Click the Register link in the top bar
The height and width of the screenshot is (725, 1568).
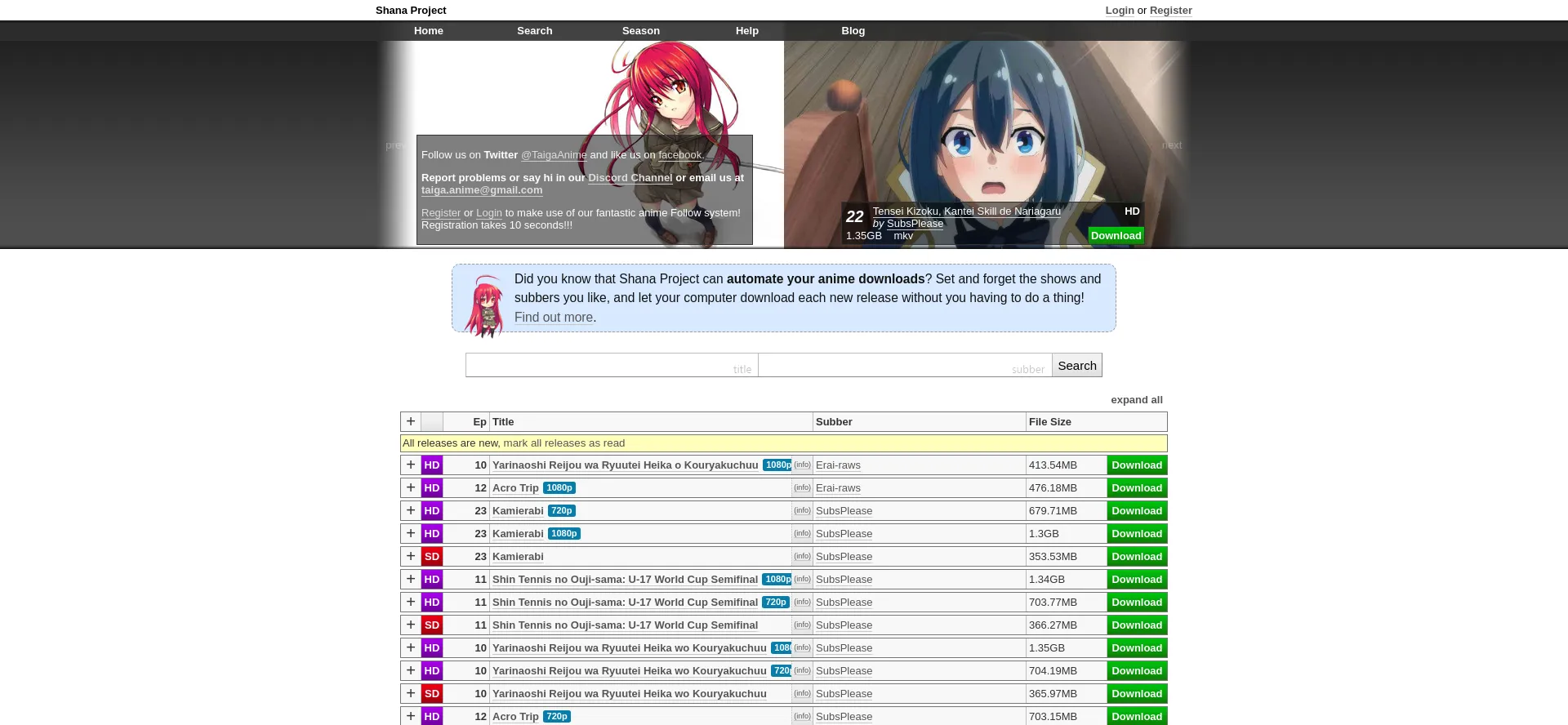click(x=1171, y=10)
